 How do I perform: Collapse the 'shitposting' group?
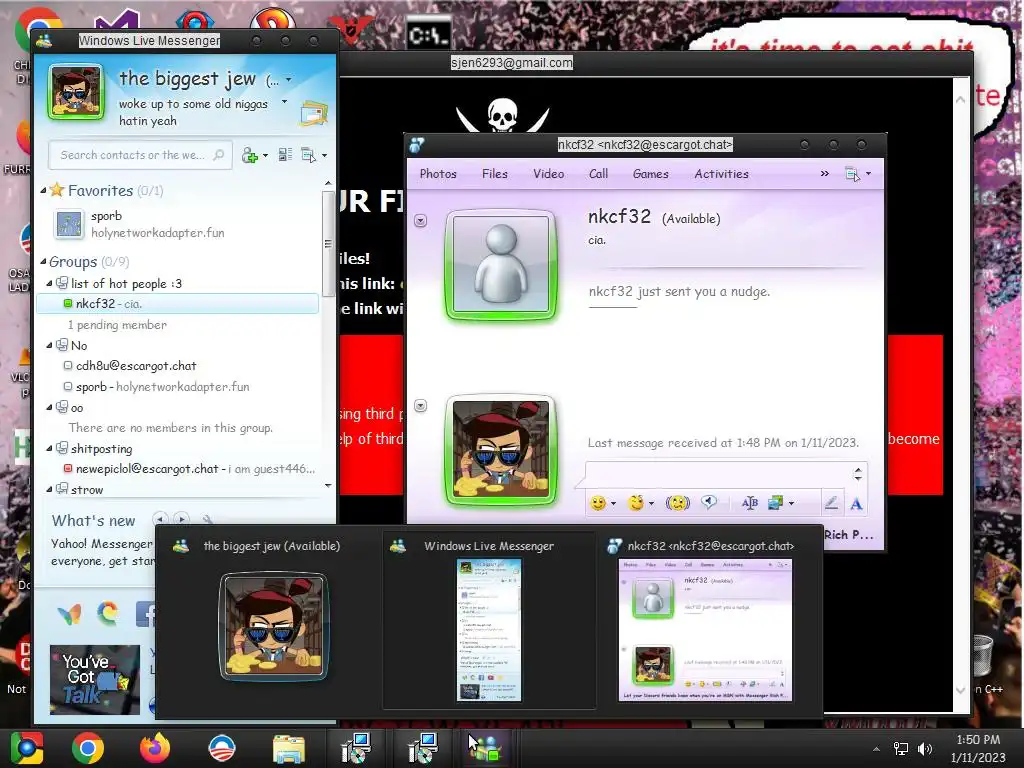tap(50, 449)
